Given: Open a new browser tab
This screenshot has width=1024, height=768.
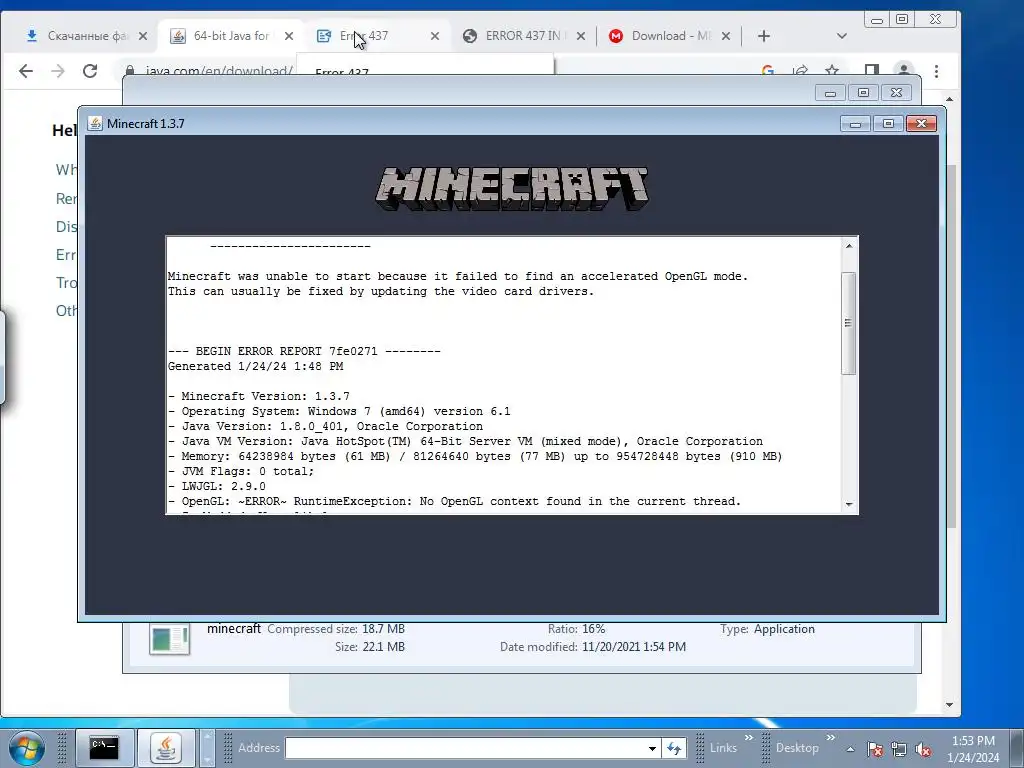Looking at the screenshot, I should [763, 36].
